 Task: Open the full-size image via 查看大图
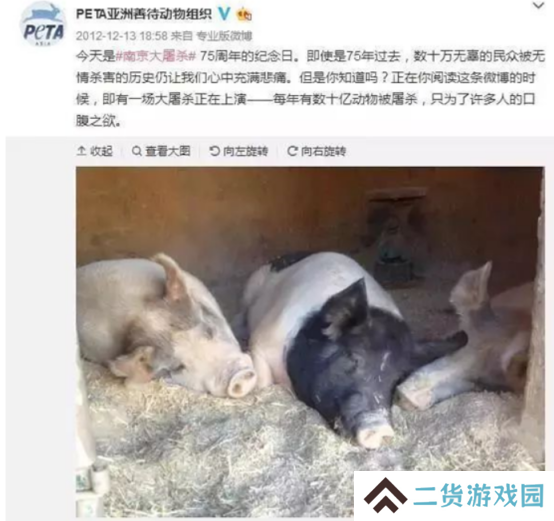(161, 151)
